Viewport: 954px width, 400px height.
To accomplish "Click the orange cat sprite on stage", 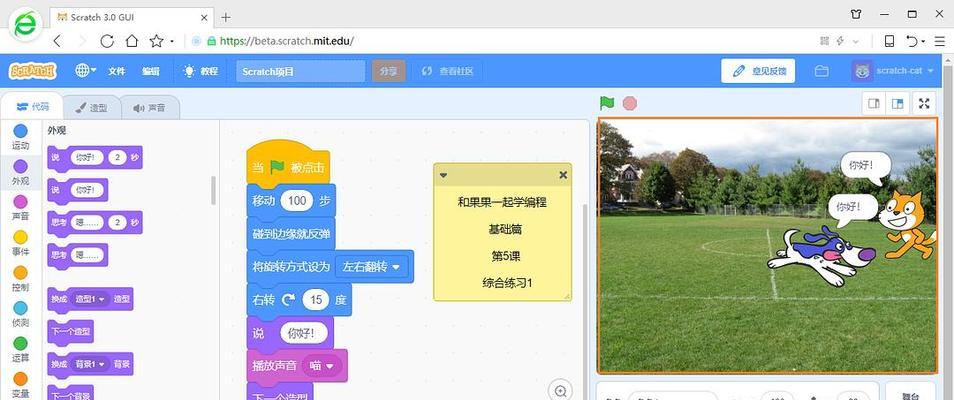I will [906, 224].
